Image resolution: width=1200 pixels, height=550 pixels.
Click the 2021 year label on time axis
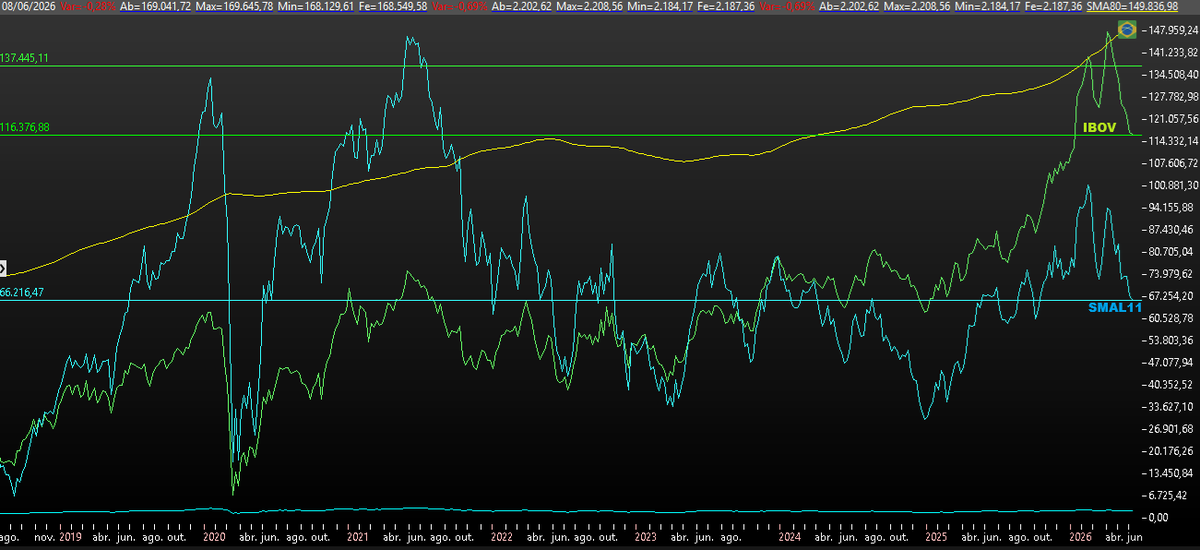357,536
